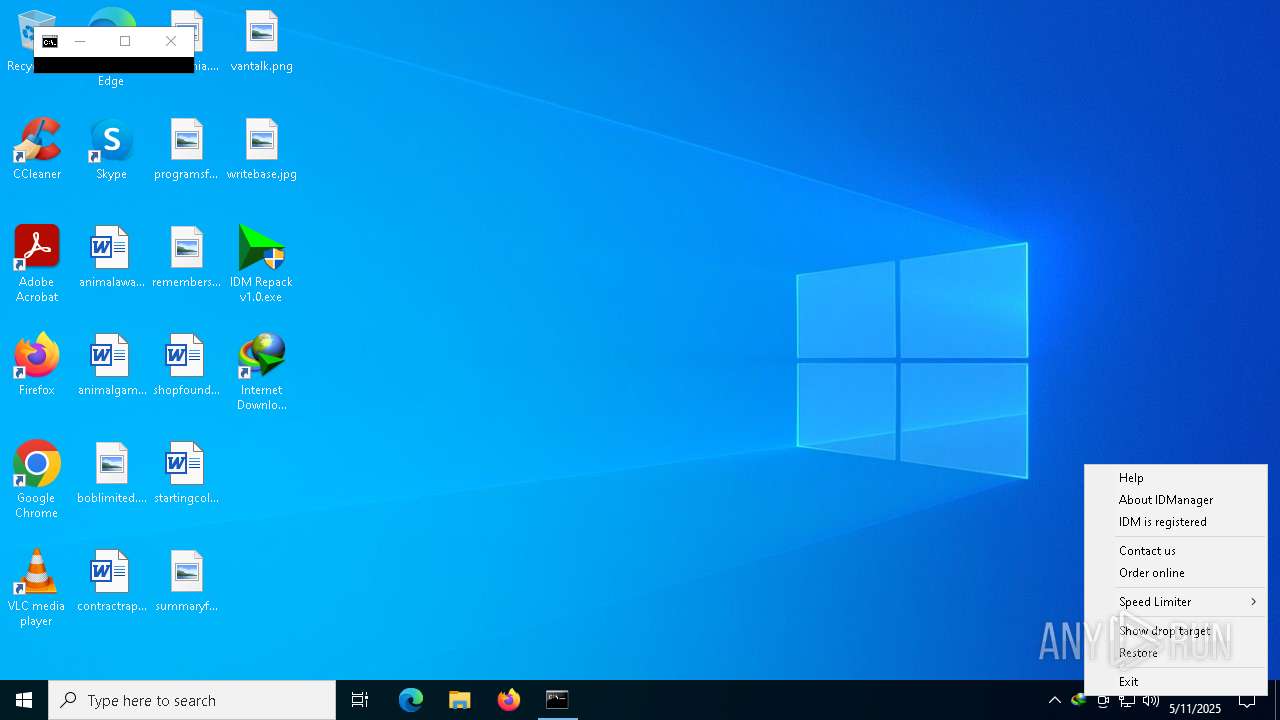Open the volume tray icon
This screenshot has width=1280, height=720.
pos(1151,700)
